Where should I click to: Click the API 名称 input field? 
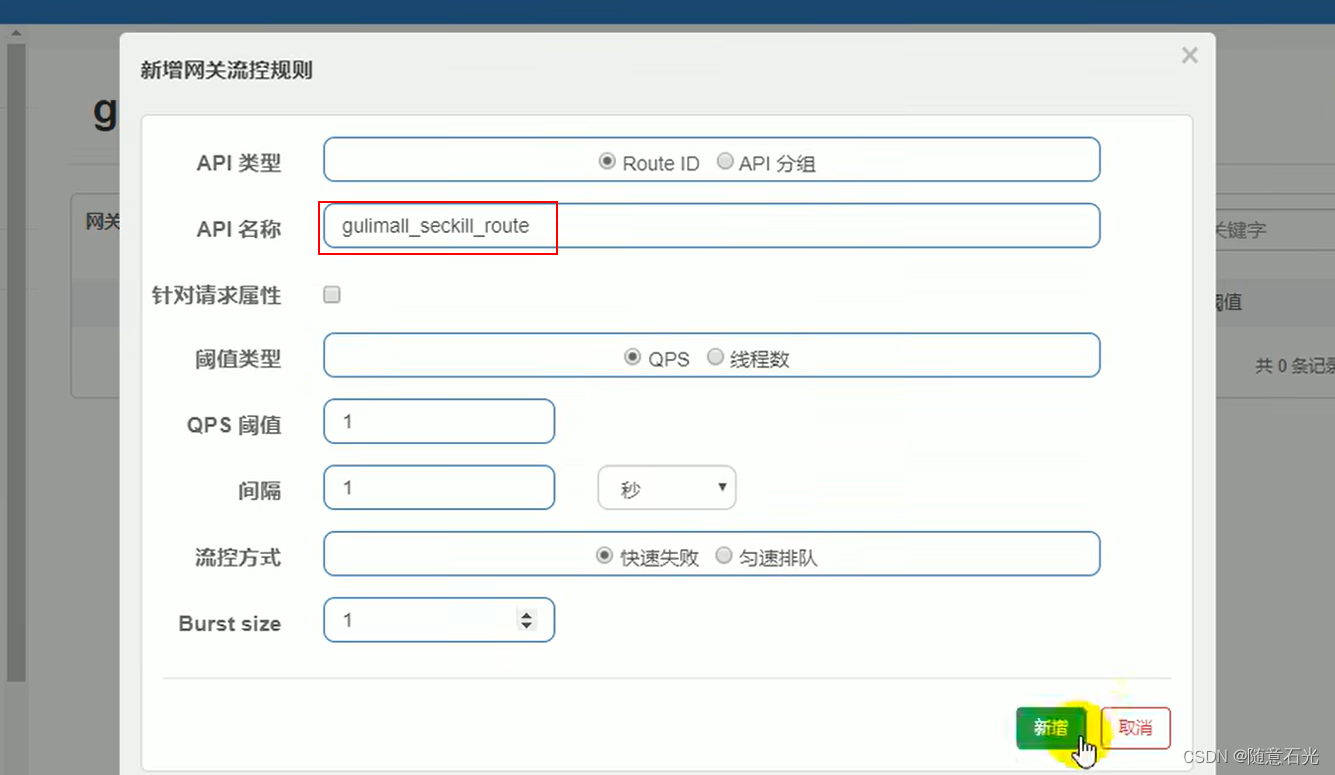pos(712,226)
